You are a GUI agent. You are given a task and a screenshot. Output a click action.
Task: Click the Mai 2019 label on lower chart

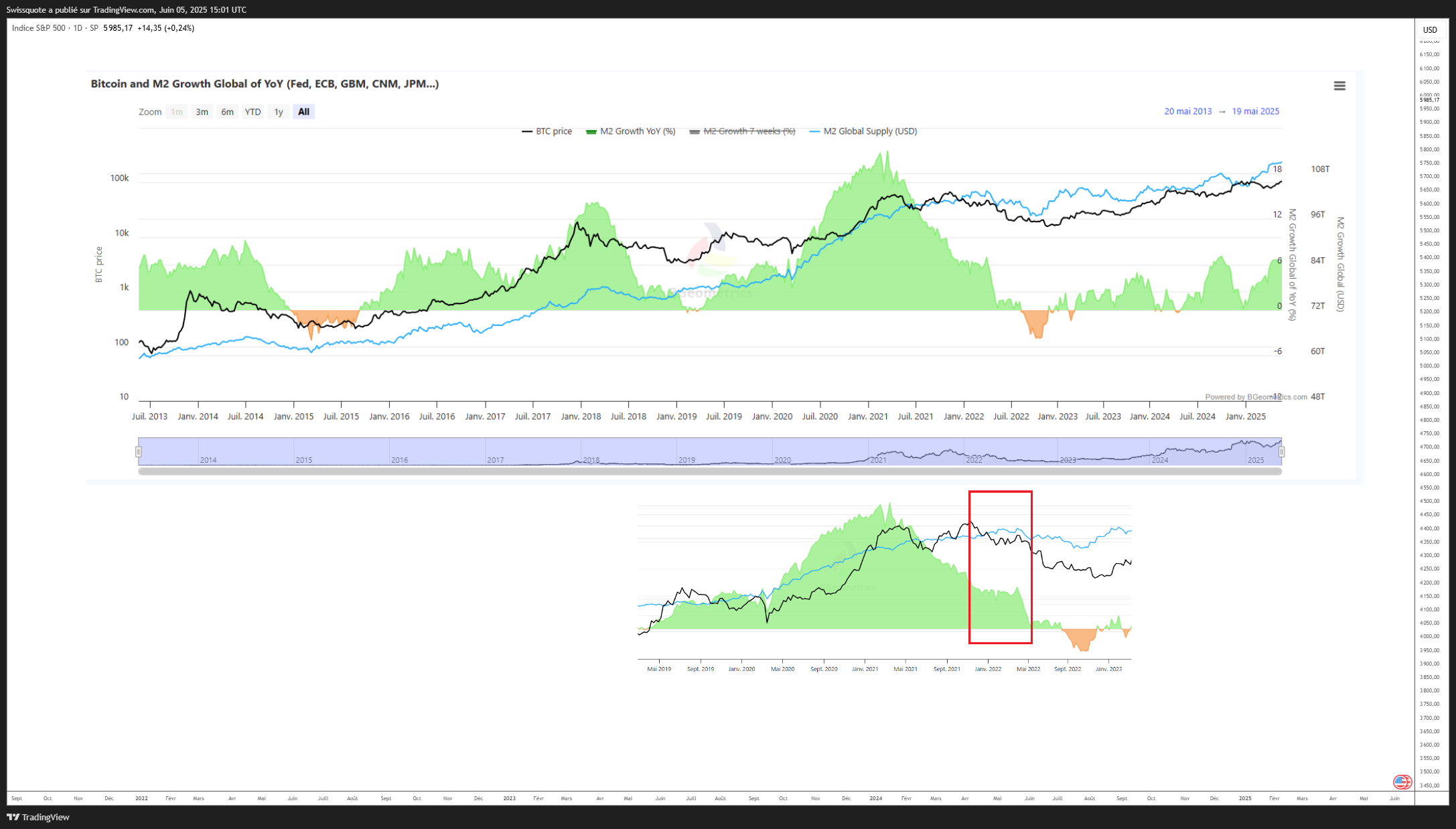coord(659,669)
